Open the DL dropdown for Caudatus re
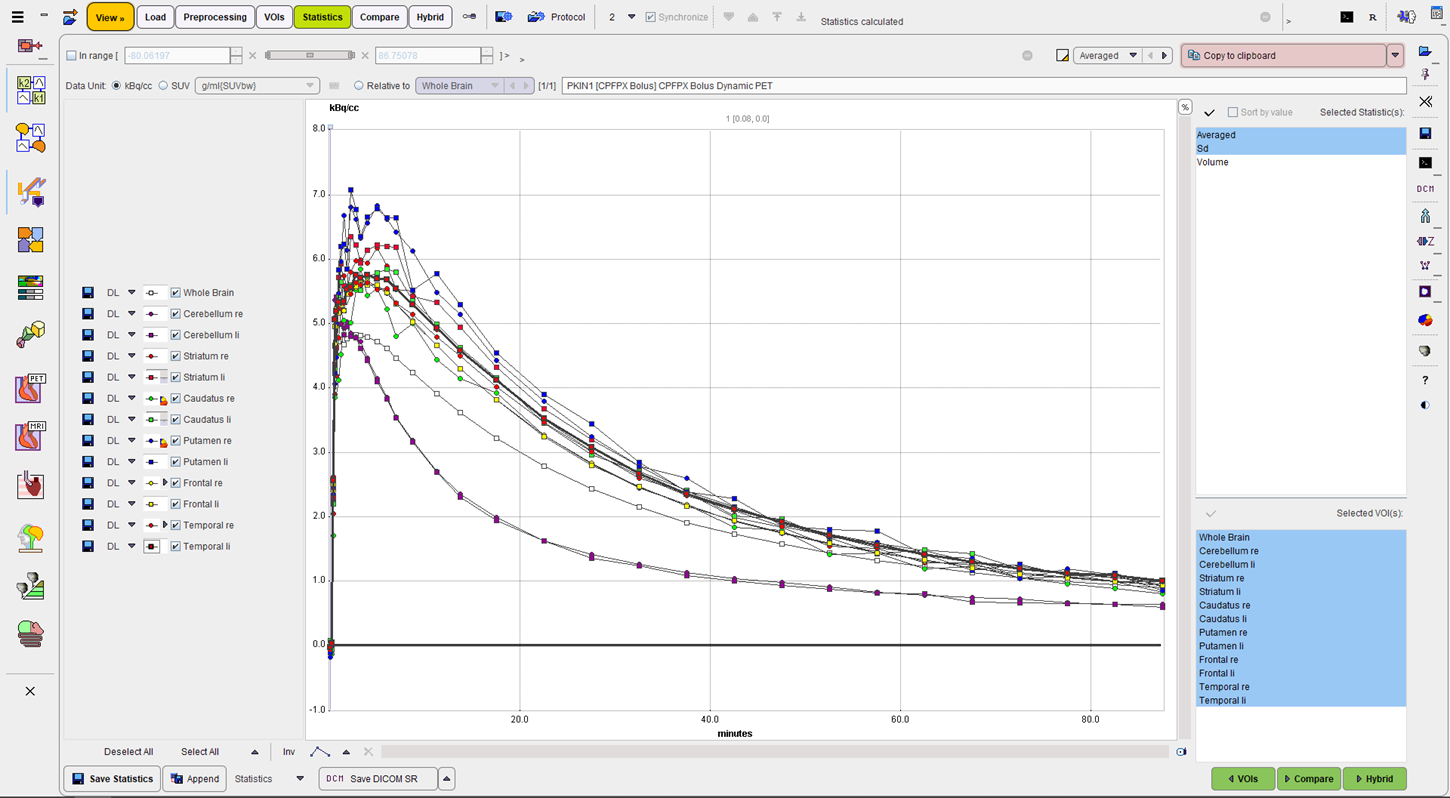This screenshot has width=1450, height=798. pos(131,399)
